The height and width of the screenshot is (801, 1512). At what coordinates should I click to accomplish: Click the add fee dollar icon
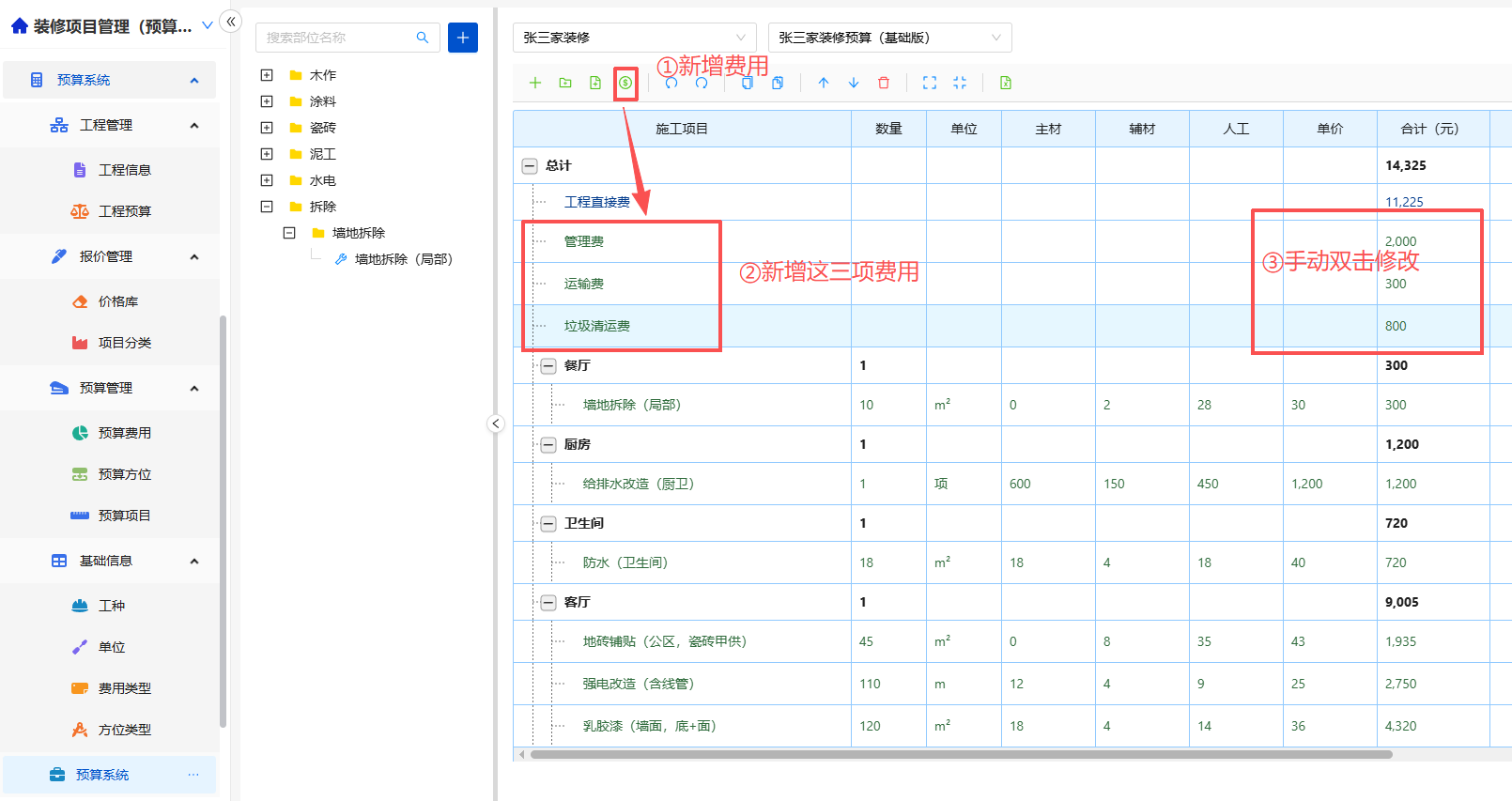click(x=625, y=83)
